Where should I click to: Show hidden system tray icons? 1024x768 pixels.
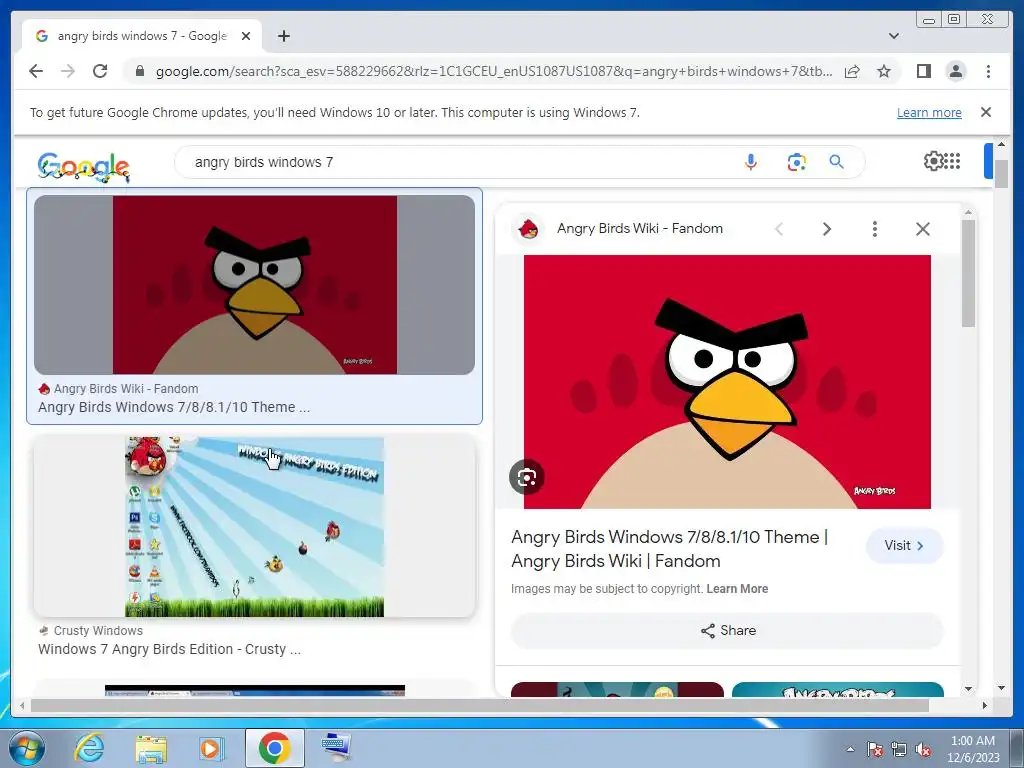click(x=850, y=749)
